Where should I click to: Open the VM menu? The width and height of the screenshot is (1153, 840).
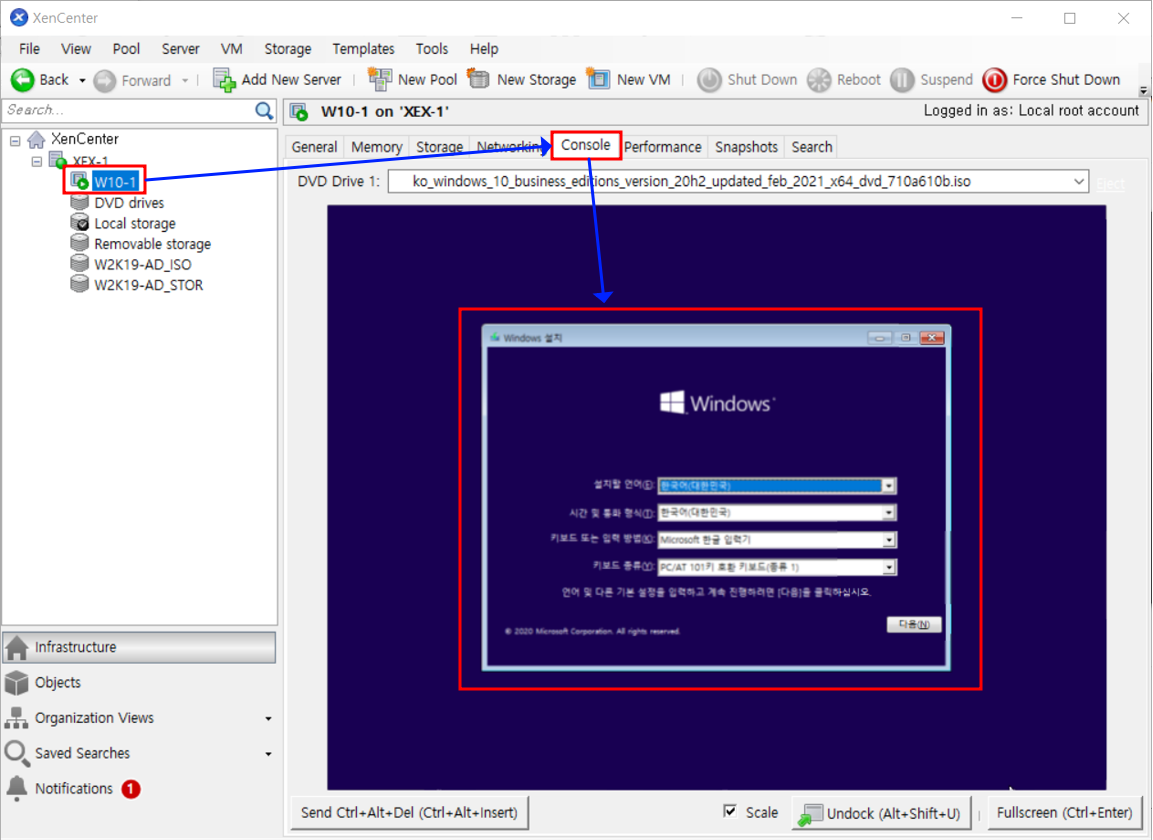tap(232, 49)
